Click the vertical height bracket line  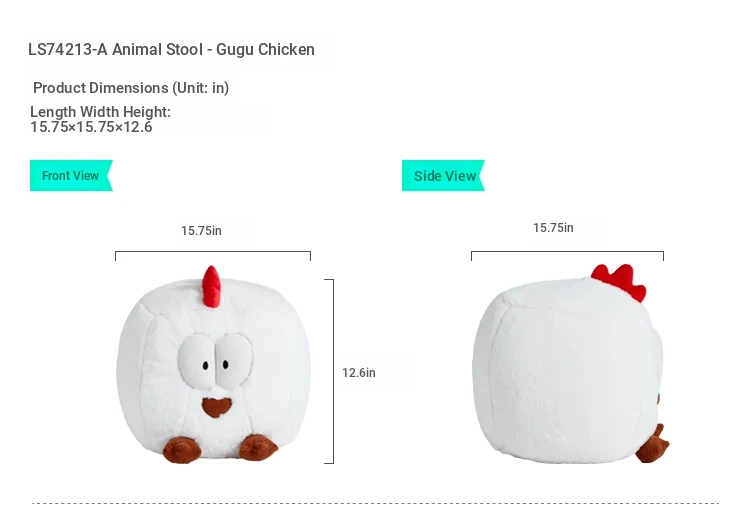tap(330, 371)
